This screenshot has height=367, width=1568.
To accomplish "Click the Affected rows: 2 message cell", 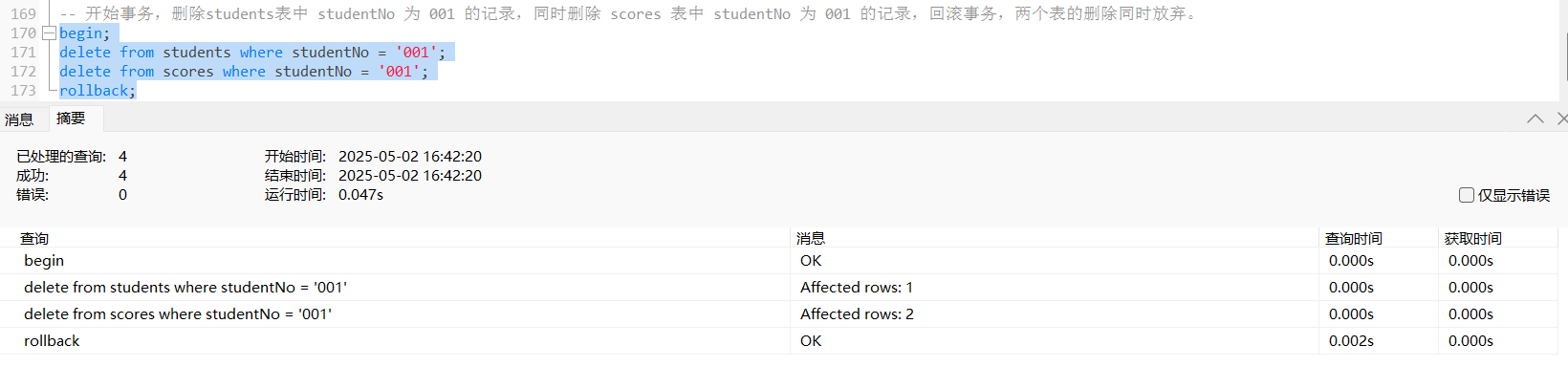I will [x=857, y=314].
